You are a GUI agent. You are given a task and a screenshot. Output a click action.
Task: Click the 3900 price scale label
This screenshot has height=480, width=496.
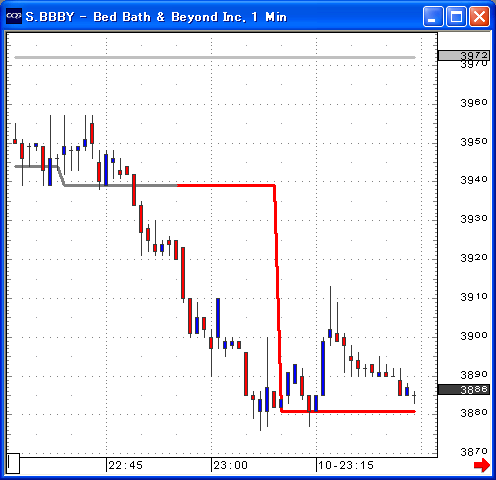click(x=474, y=336)
